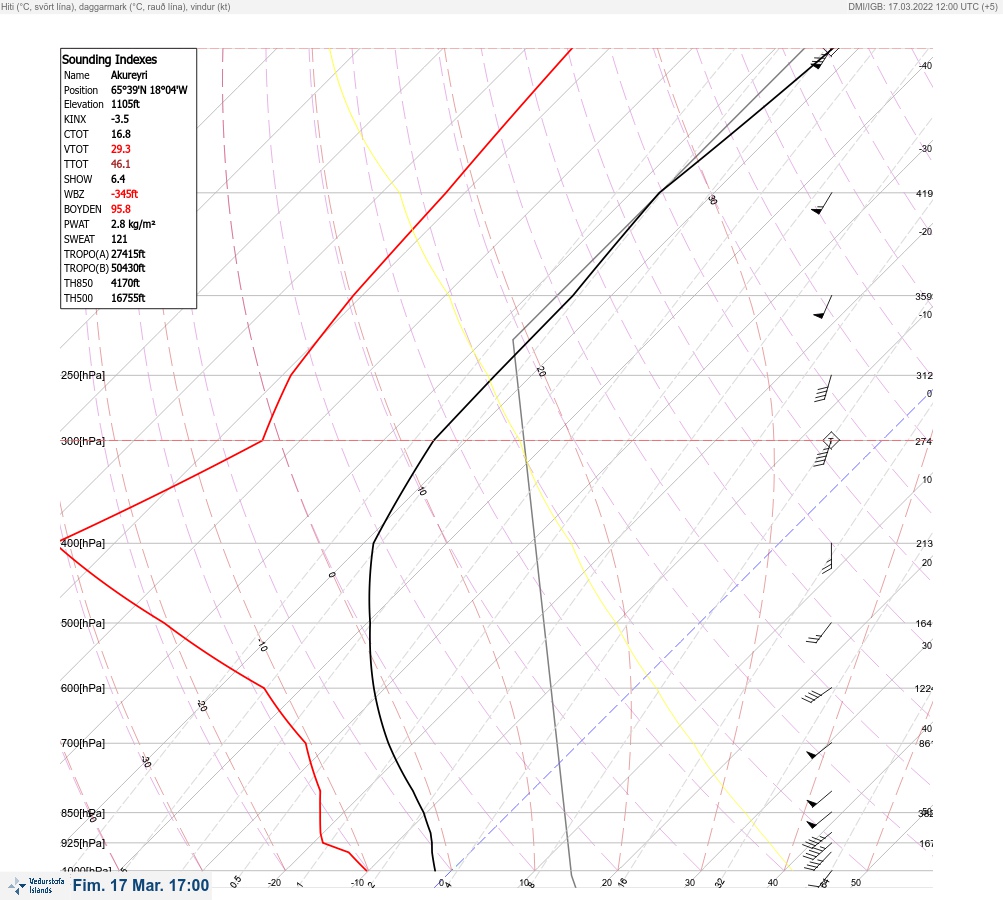Click the 'Fim. 17 Mar. 17:00' timestamp
The width and height of the screenshot is (1003, 900).
pos(141,885)
